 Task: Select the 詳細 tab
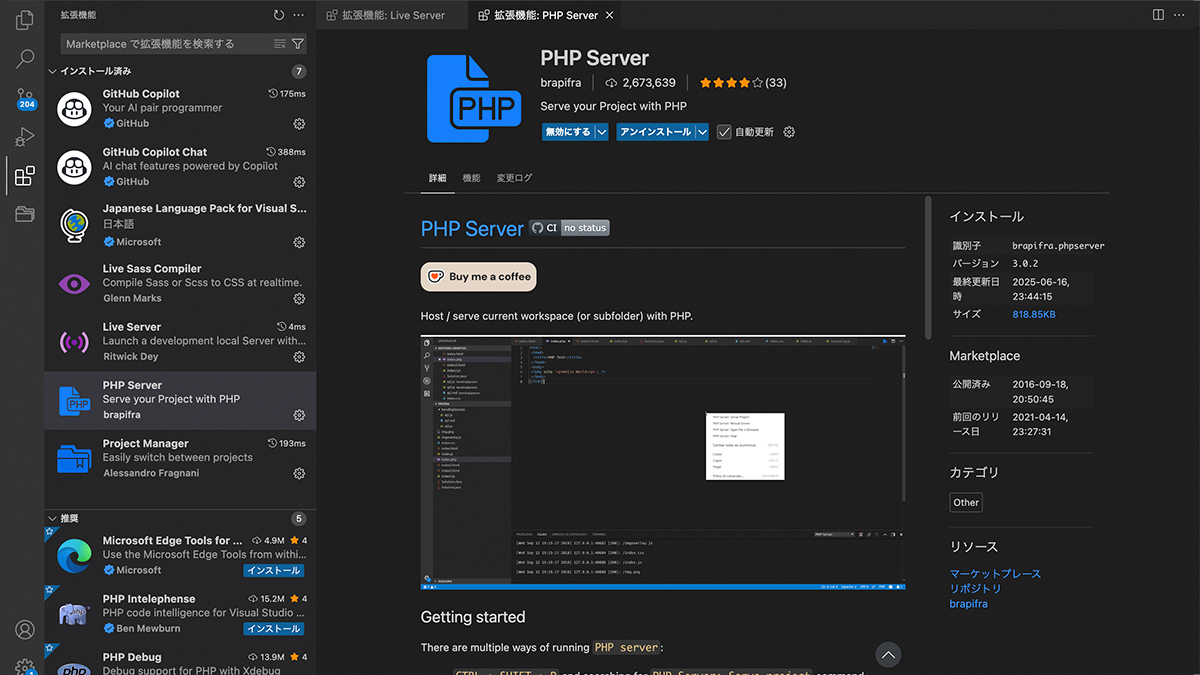pyautogui.click(x=438, y=178)
